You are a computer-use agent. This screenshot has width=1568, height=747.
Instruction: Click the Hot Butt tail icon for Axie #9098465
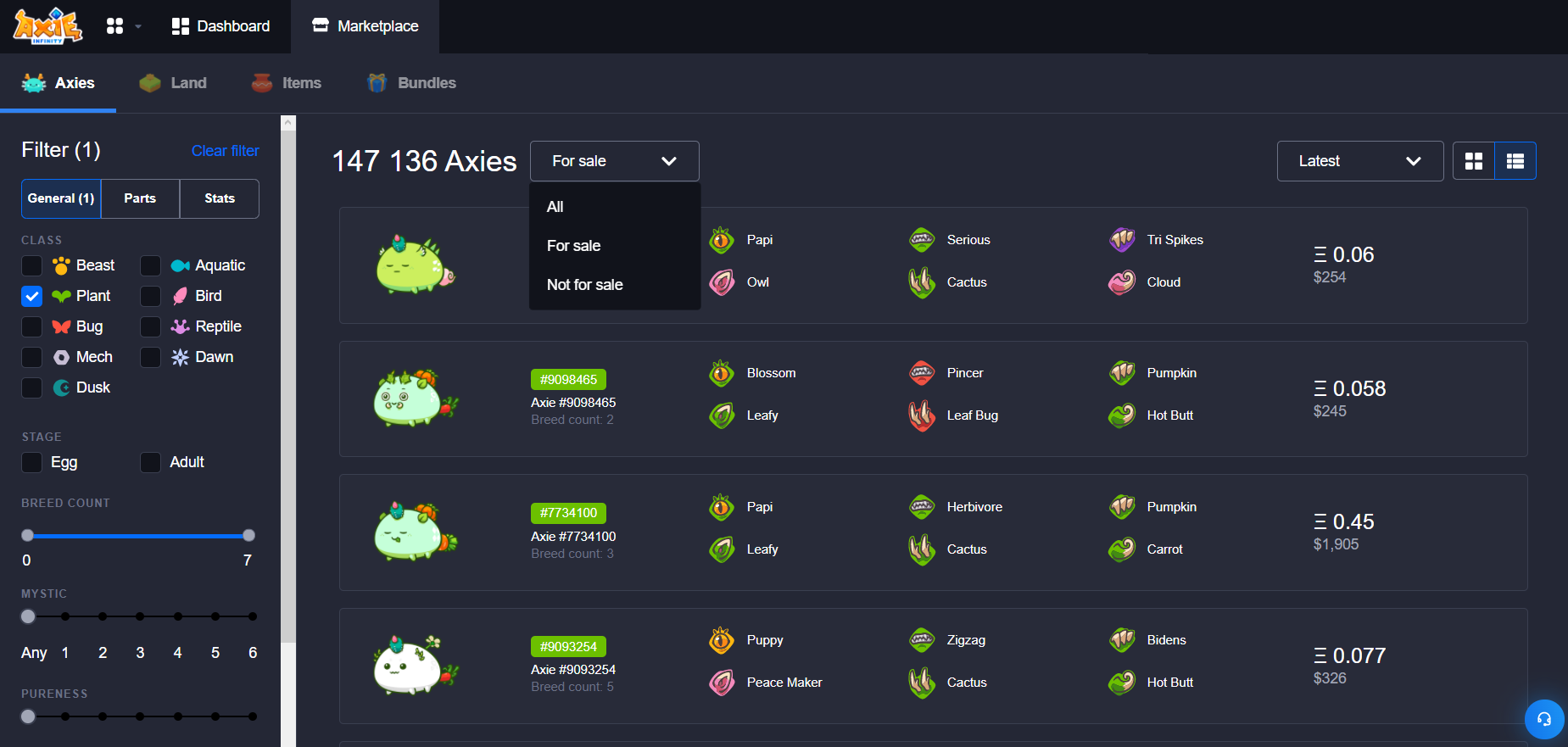1122,415
